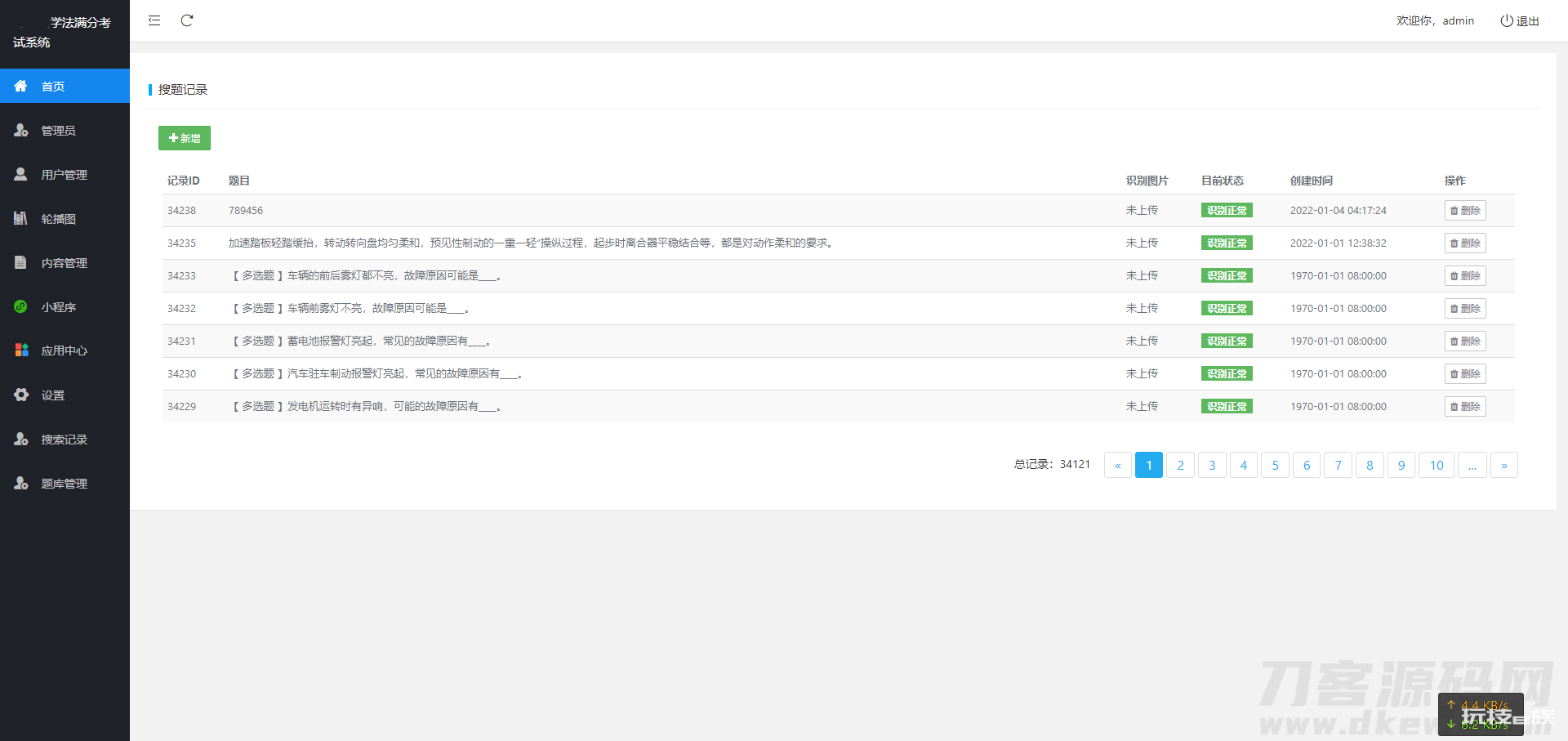Go to page 5
1568x741 pixels.
point(1275,465)
